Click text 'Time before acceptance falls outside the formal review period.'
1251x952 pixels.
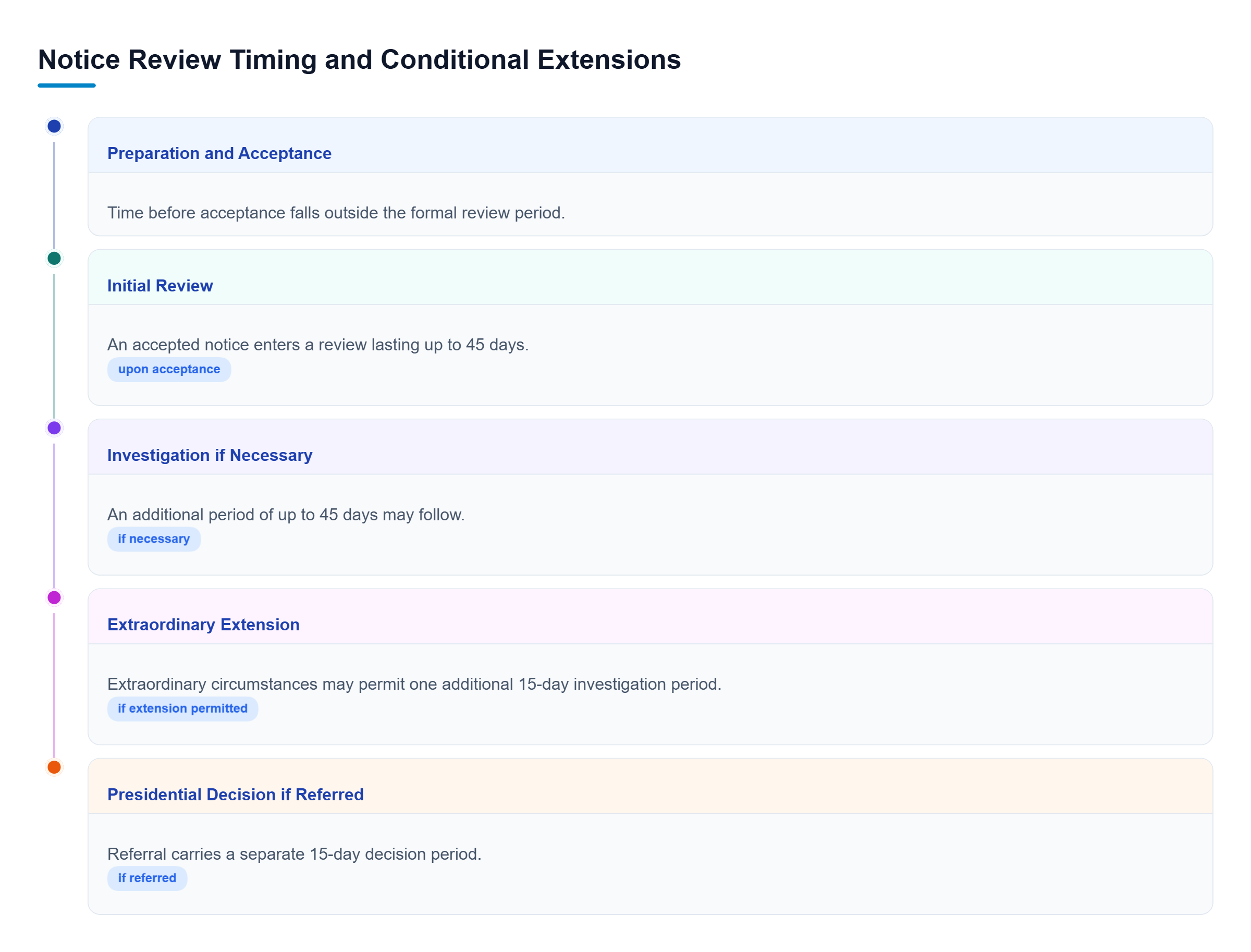(x=336, y=213)
